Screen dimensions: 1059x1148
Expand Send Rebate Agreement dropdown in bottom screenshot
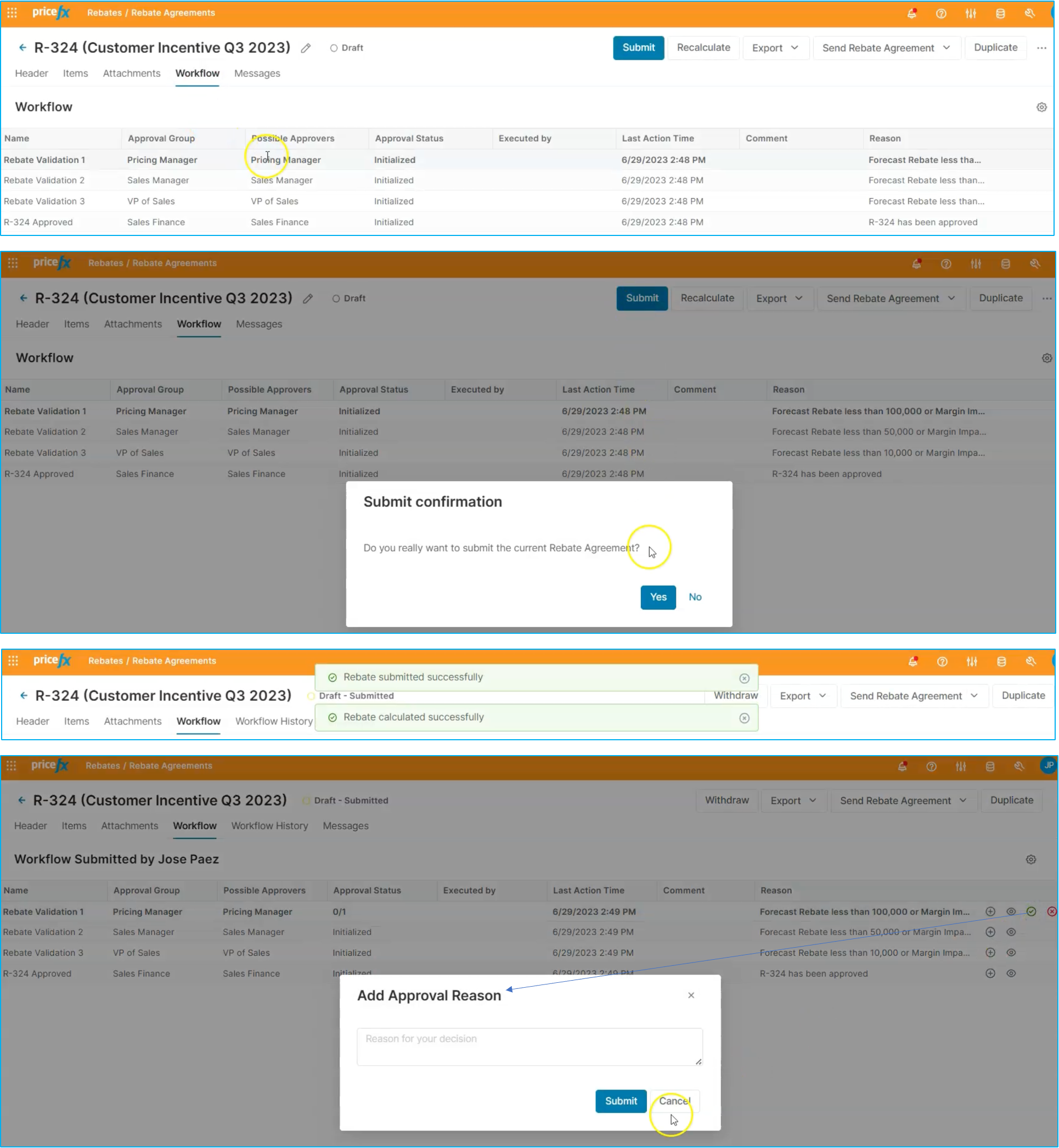tap(904, 801)
